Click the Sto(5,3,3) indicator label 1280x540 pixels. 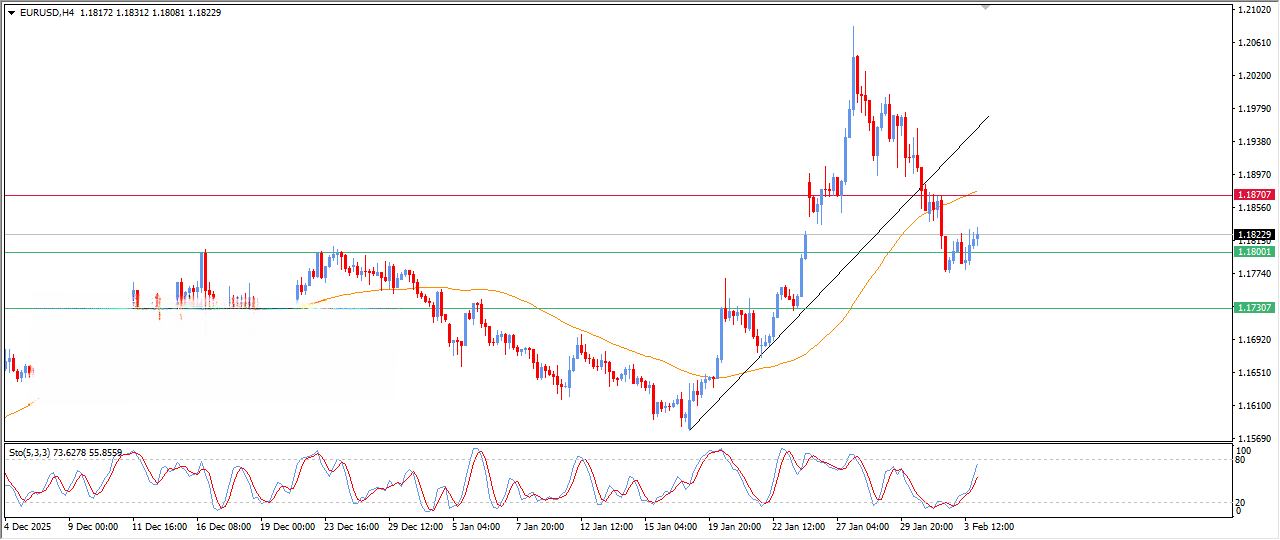pyautogui.click(x=30, y=453)
